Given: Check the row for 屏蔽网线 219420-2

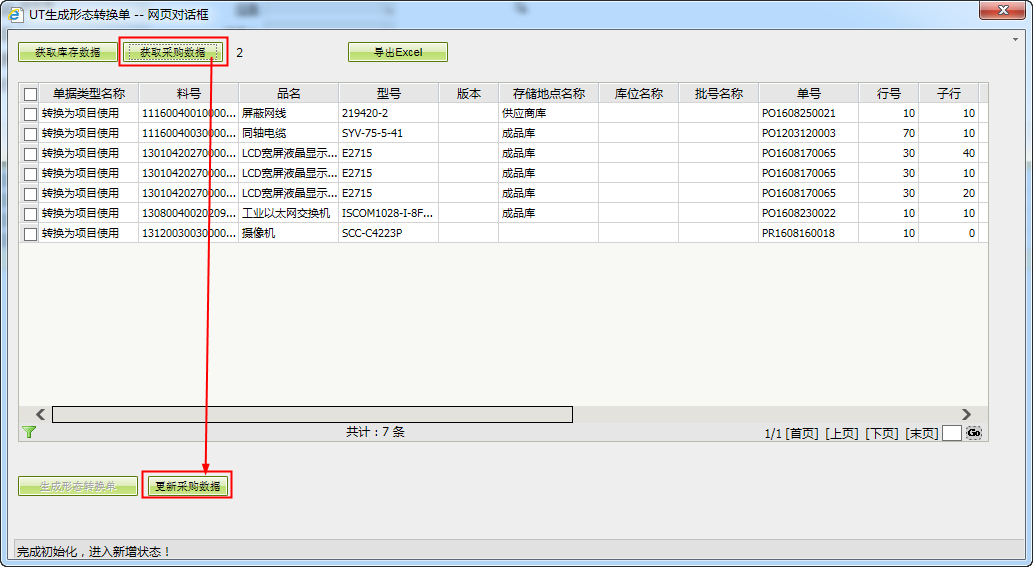Looking at the screenshot, I should (x=30, y=114).
